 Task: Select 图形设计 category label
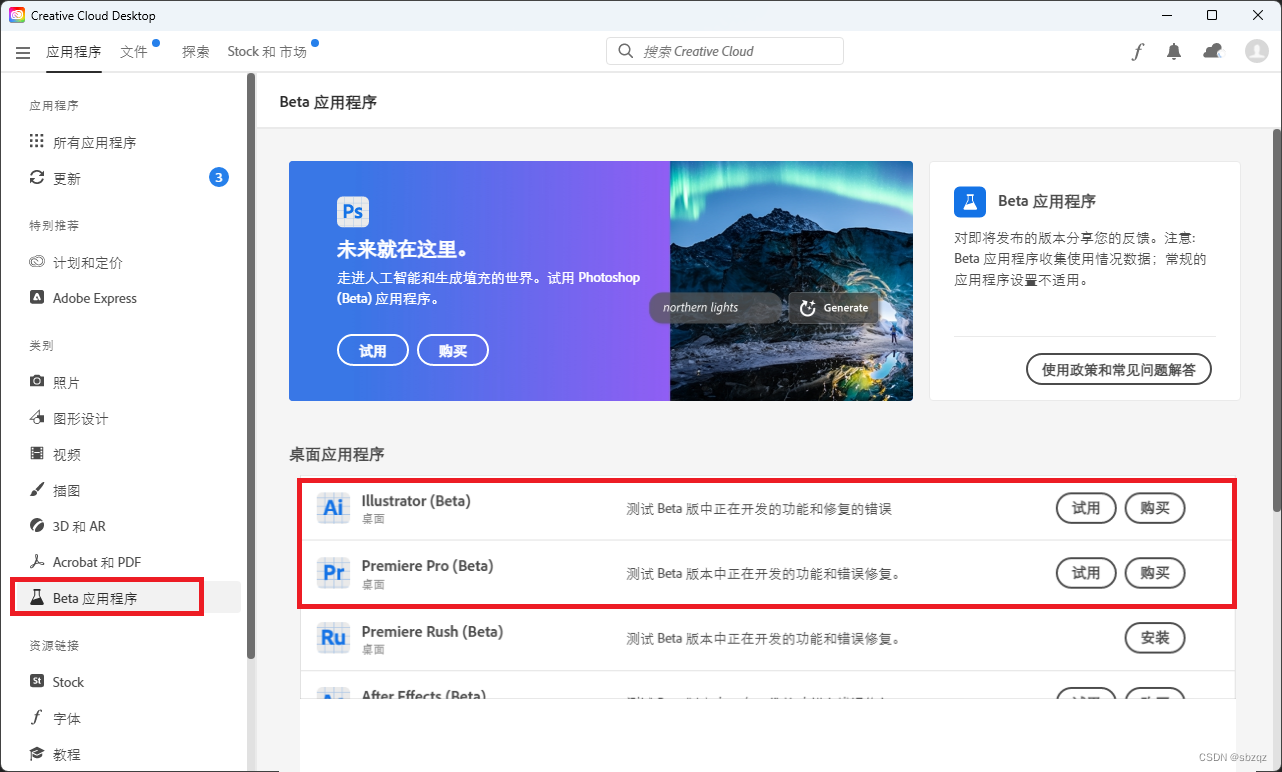coord(81,419)
